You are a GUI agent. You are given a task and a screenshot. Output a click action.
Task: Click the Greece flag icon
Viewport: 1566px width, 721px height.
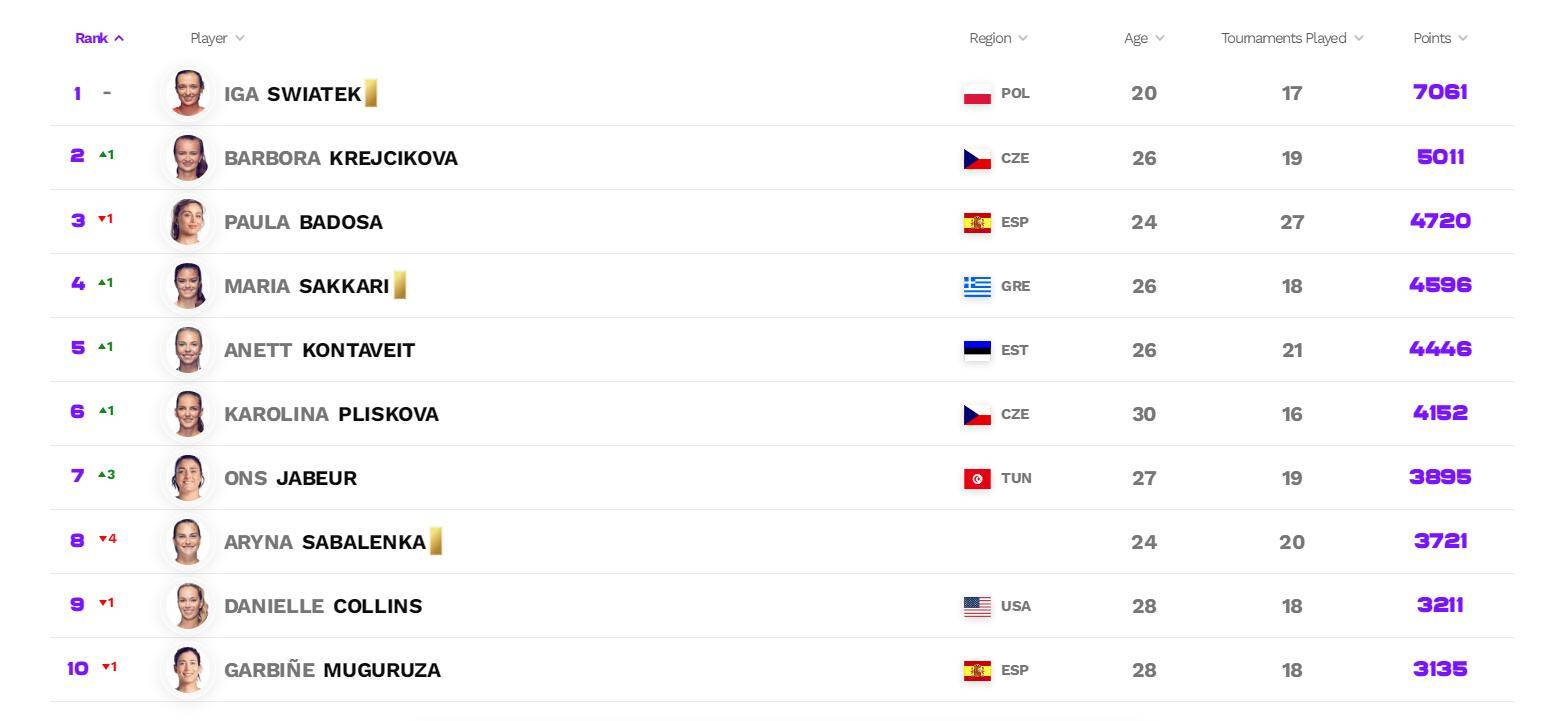click(x=977, y=286)
